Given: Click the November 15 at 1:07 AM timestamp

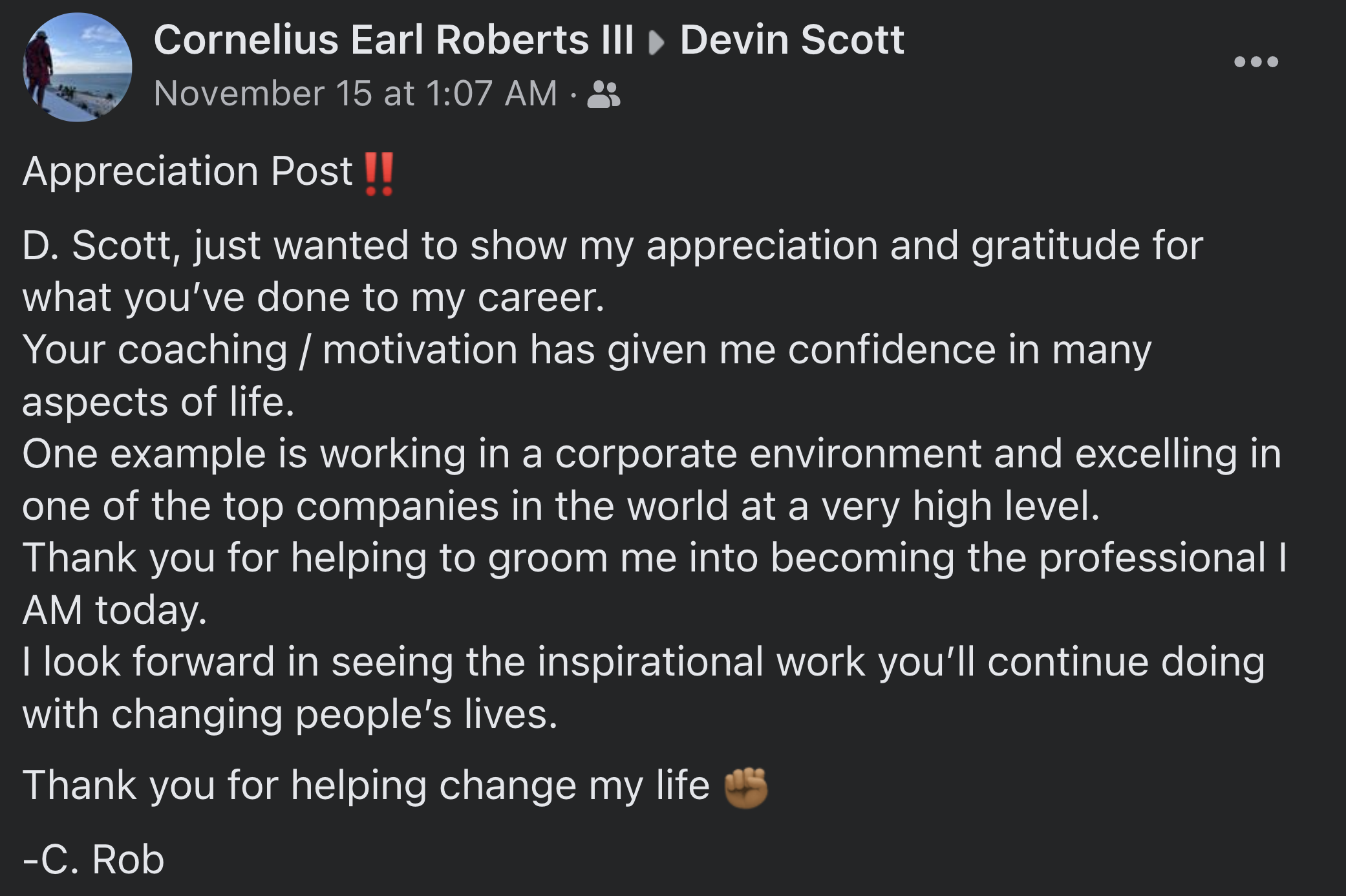Looking at the screenshot, I should 356,94.
